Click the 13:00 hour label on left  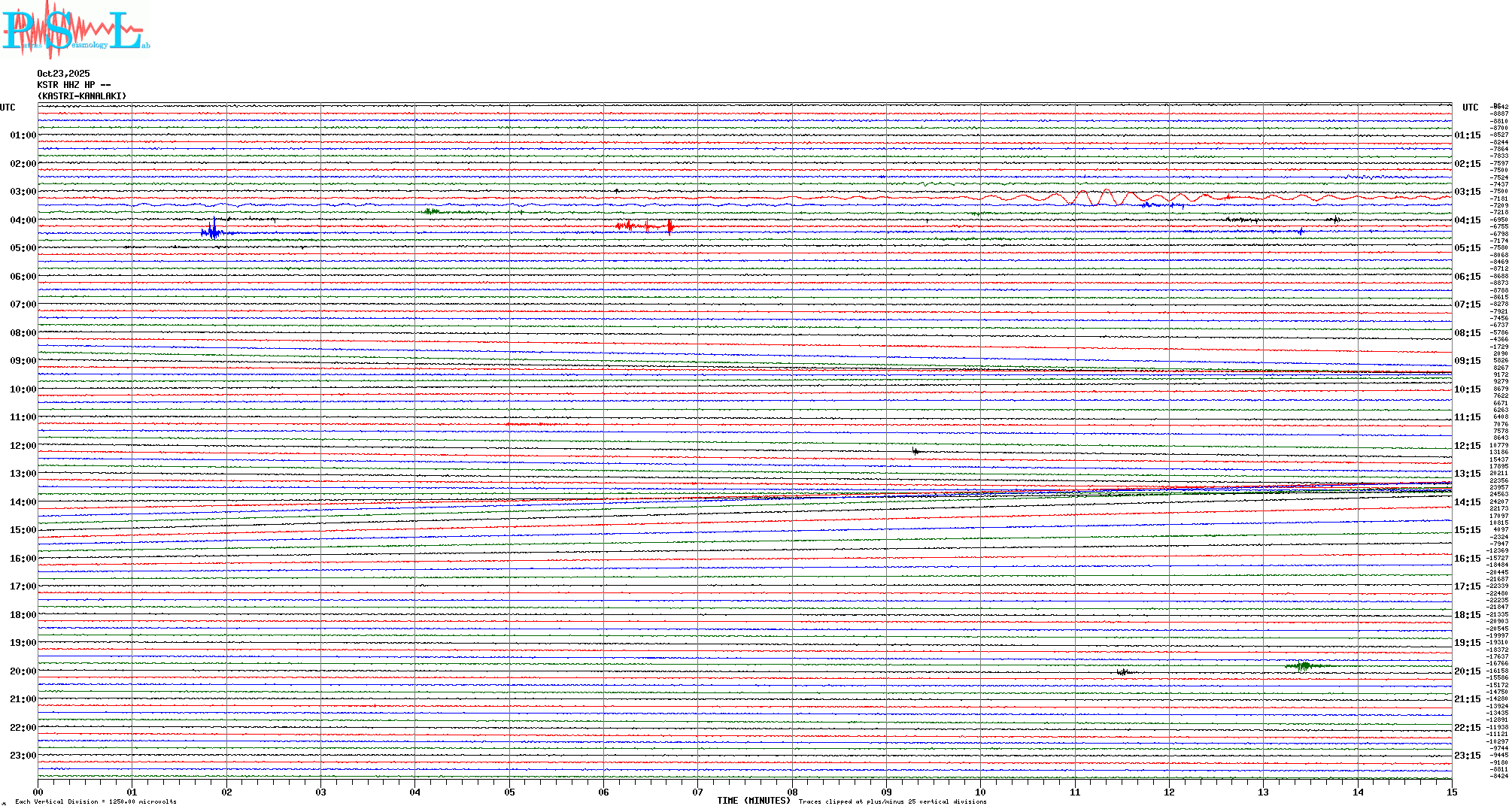coord(23,474)
